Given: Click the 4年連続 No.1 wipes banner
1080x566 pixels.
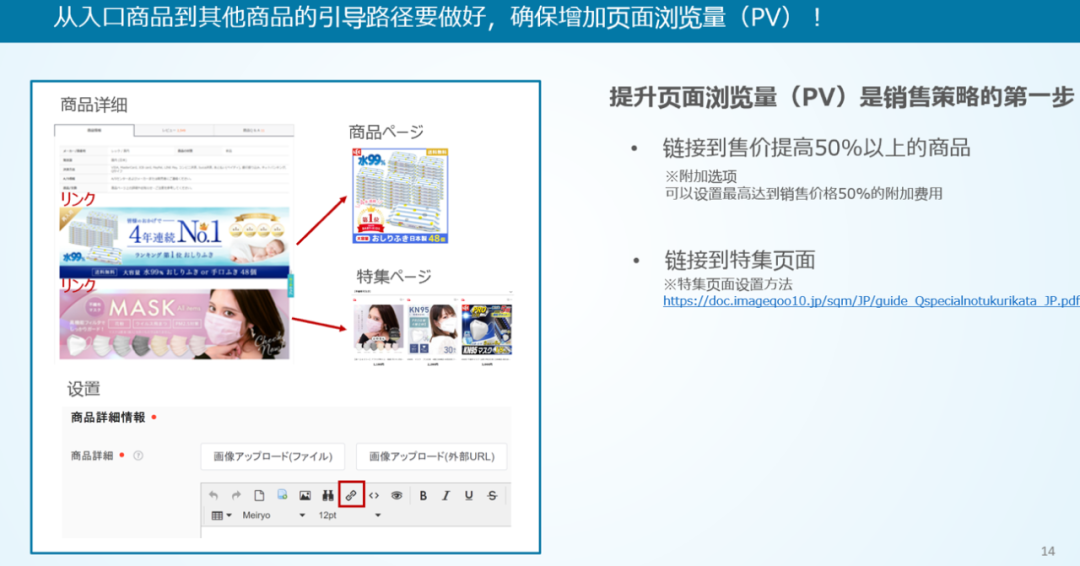Looking at the screenshot, I should (174, 243).
